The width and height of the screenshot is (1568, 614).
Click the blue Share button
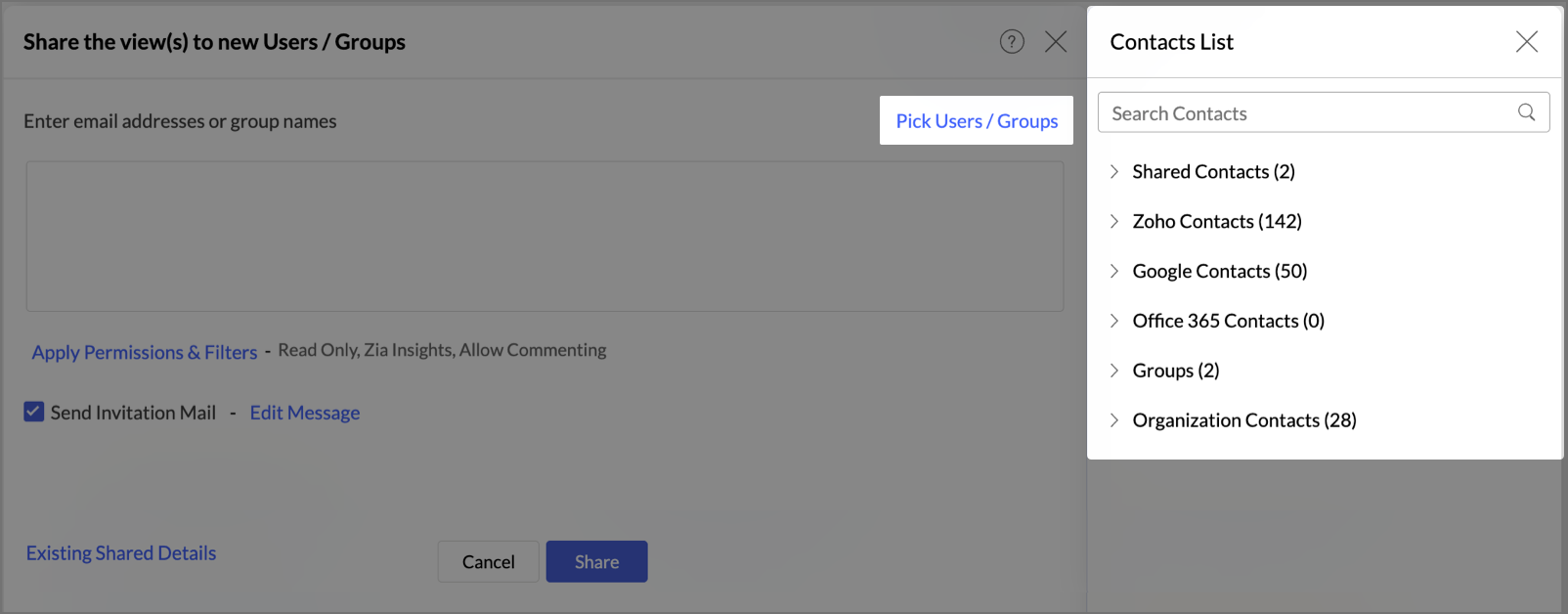point(596,561)
